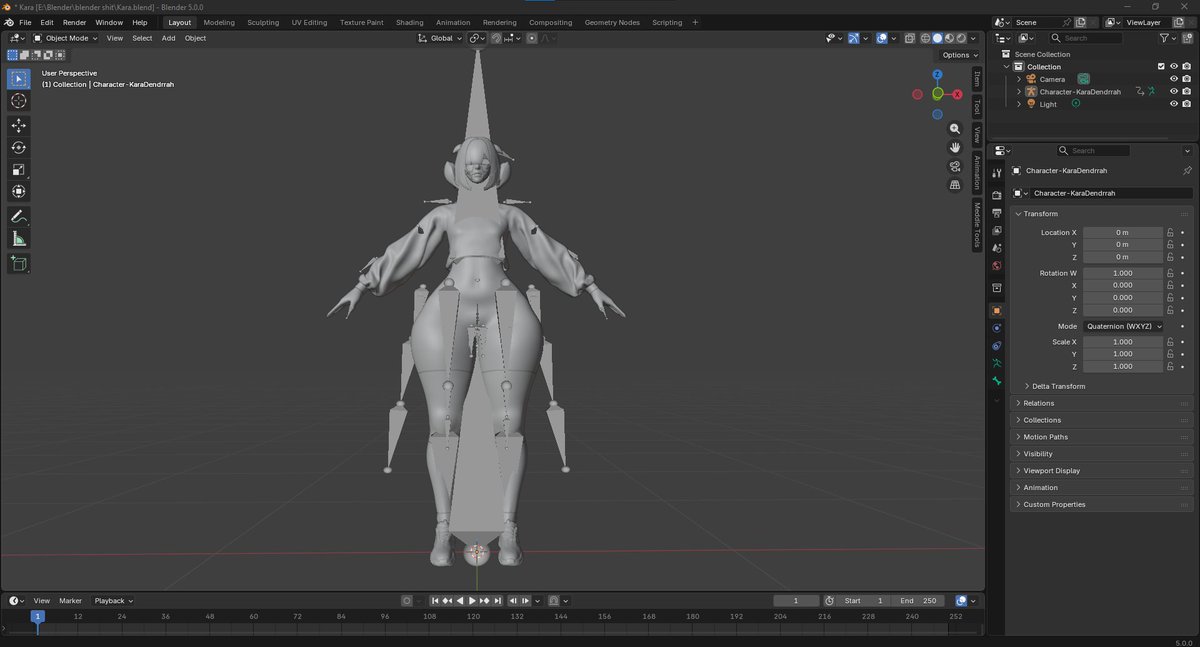Open the Scene properties tab

(997, 248)
